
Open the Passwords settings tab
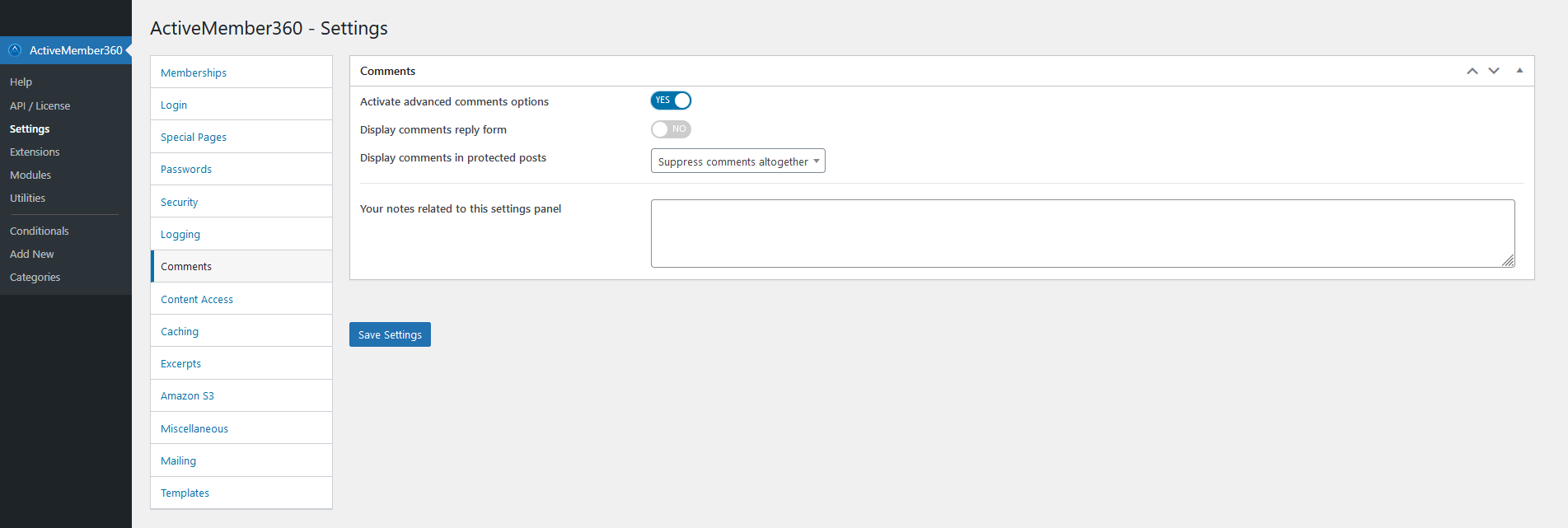pos(241,169)
